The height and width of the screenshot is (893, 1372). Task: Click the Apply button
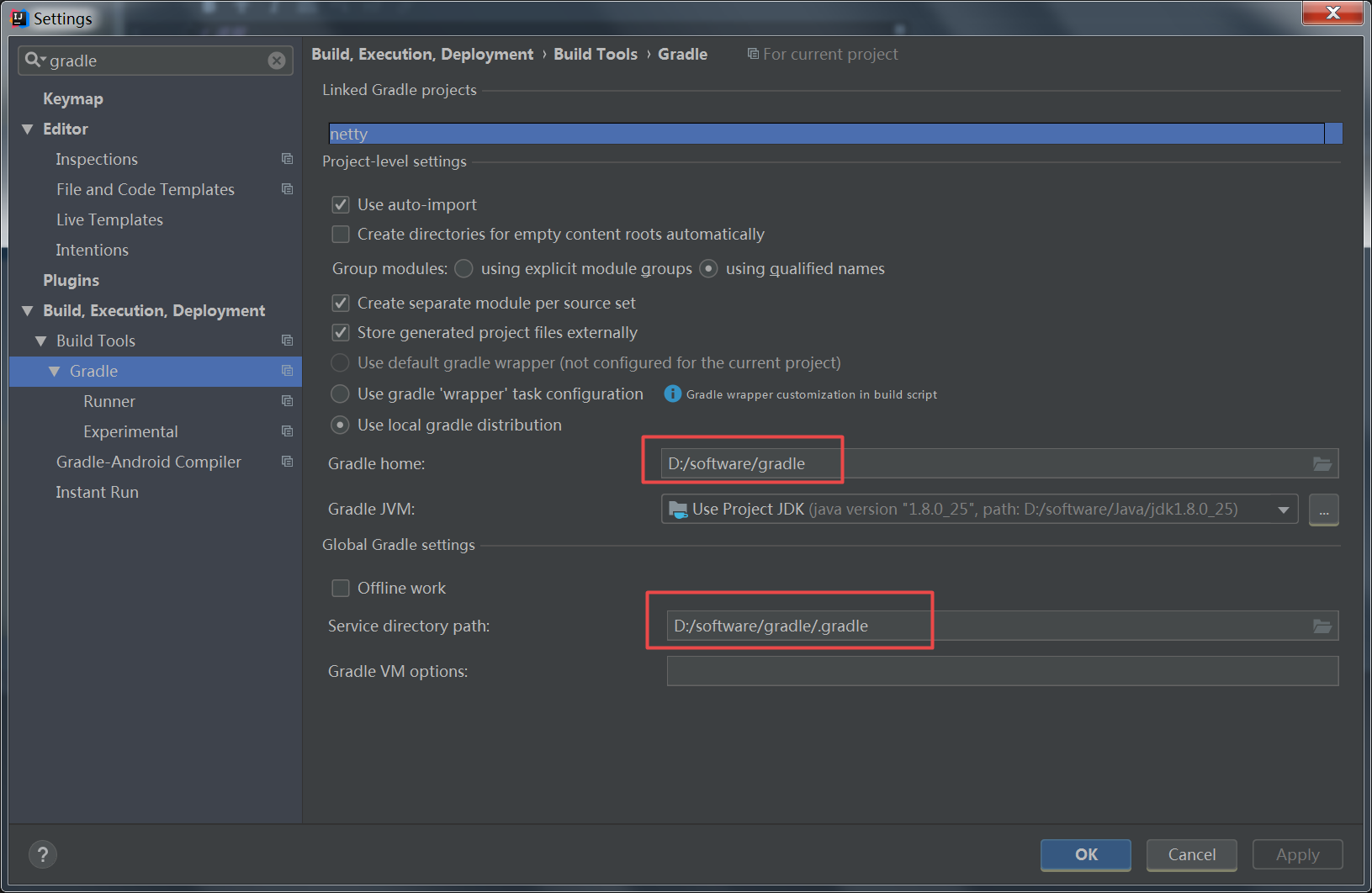coord(1298,854)
